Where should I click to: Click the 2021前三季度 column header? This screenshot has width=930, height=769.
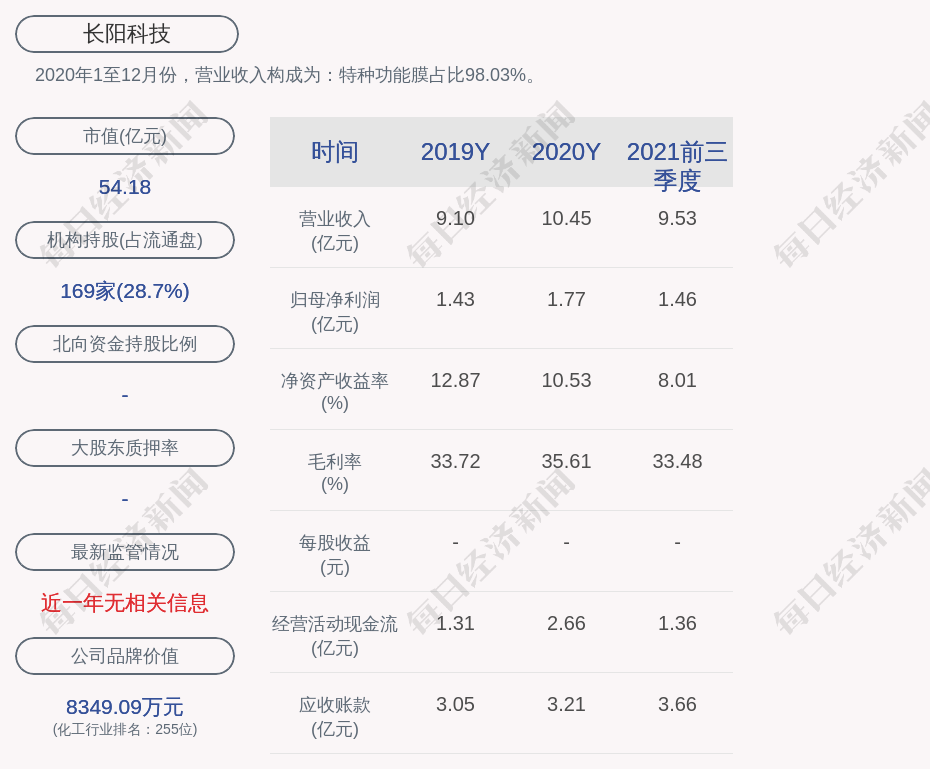677,166
